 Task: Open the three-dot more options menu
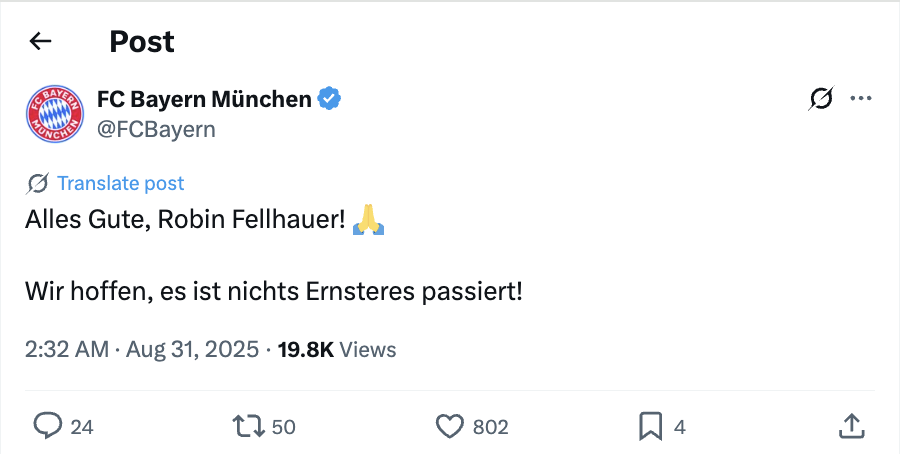[x=860, y=99]
